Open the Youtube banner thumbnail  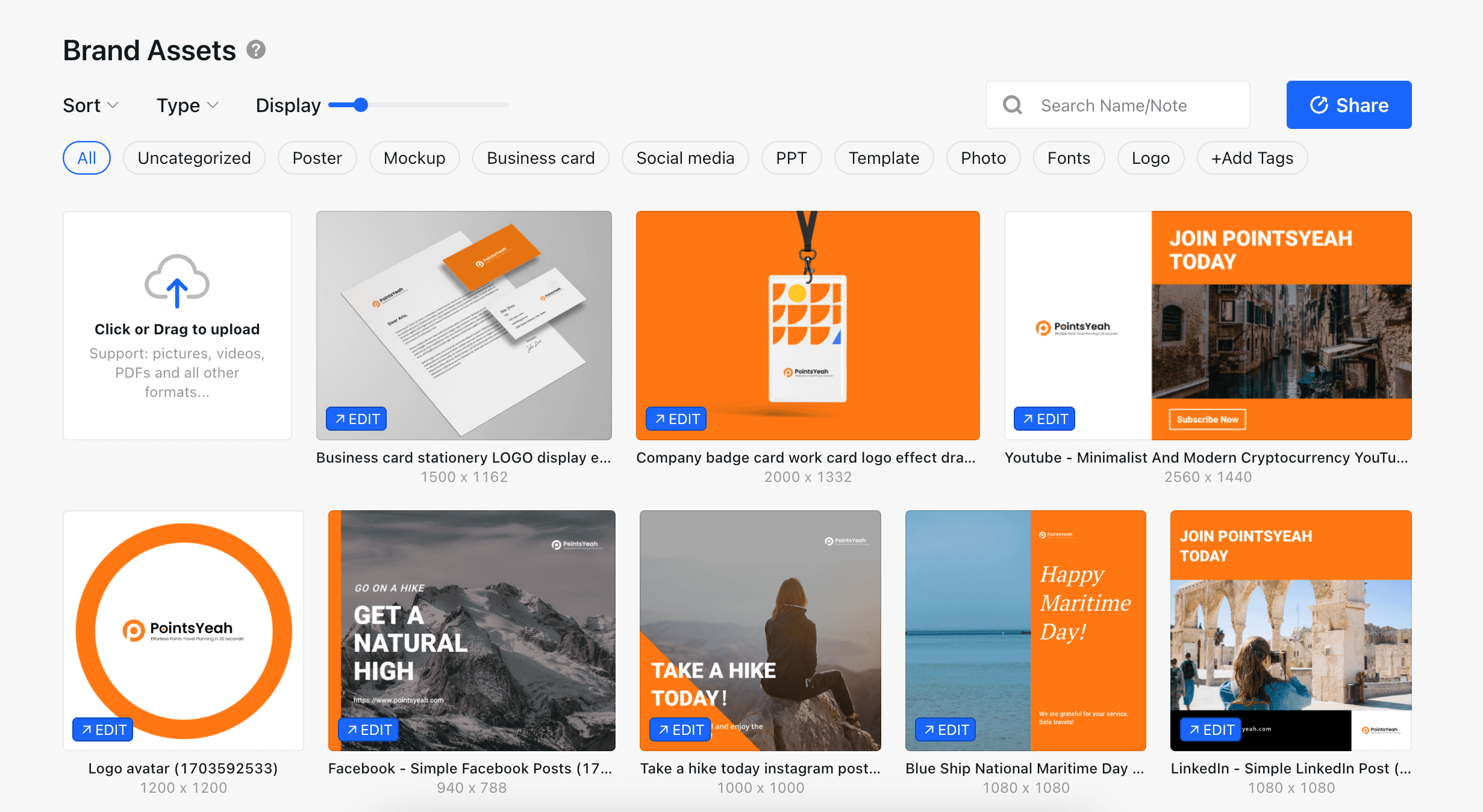pyautogui.click(x=1208, y=325)
